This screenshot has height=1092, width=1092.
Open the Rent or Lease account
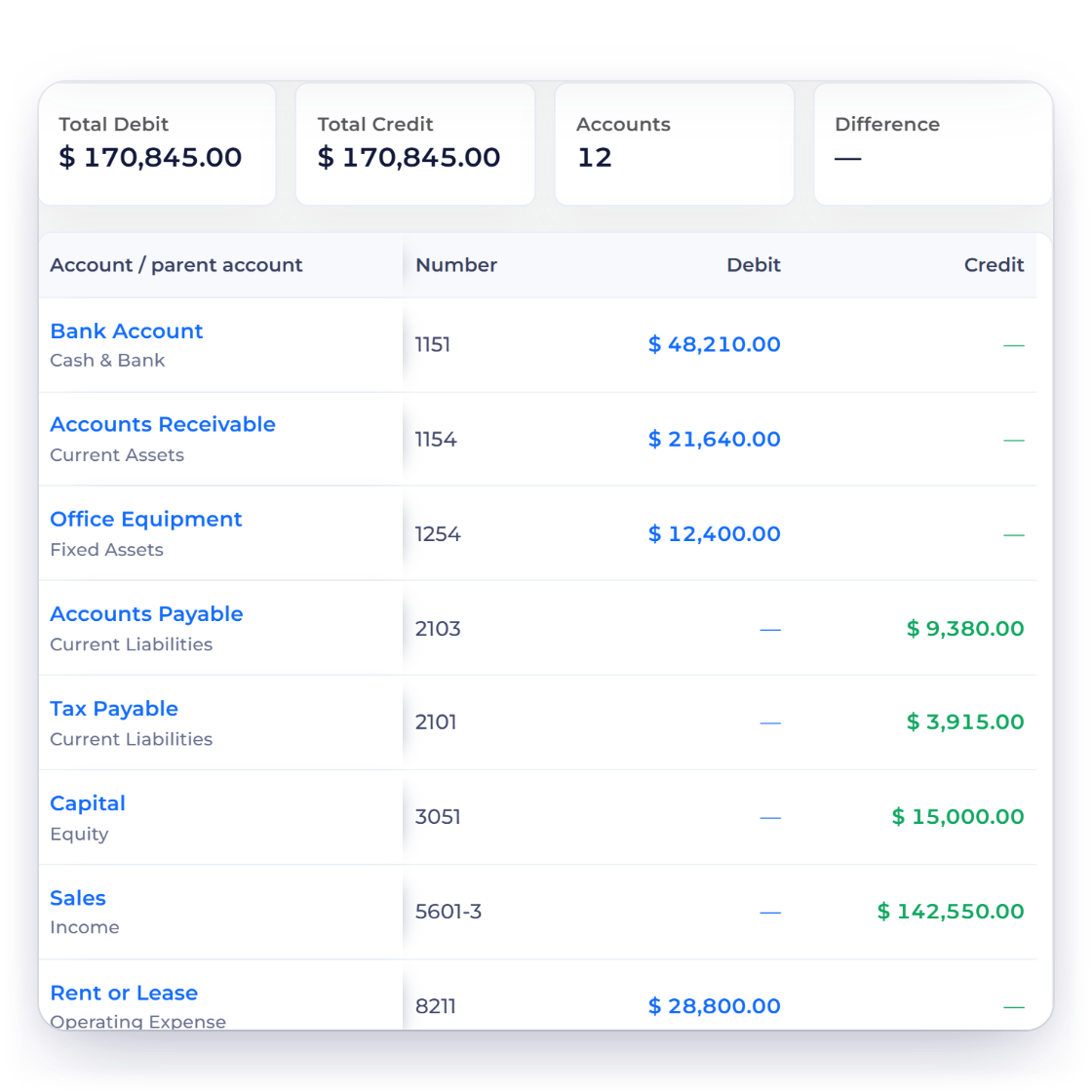(124, 993)
